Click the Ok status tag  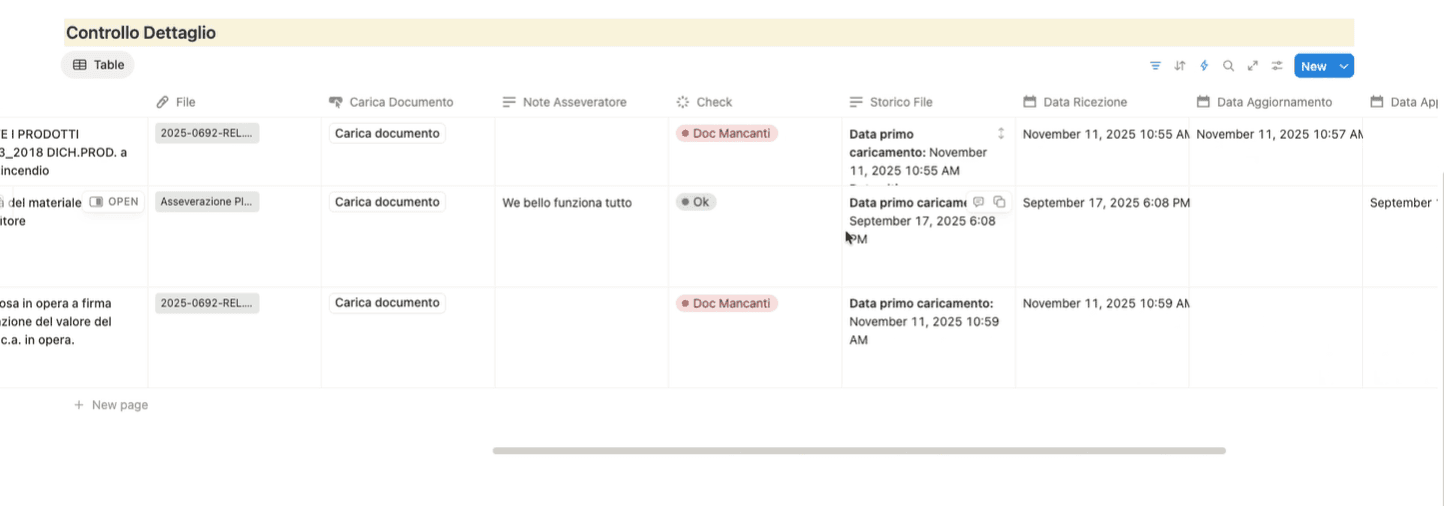[695, 202]
